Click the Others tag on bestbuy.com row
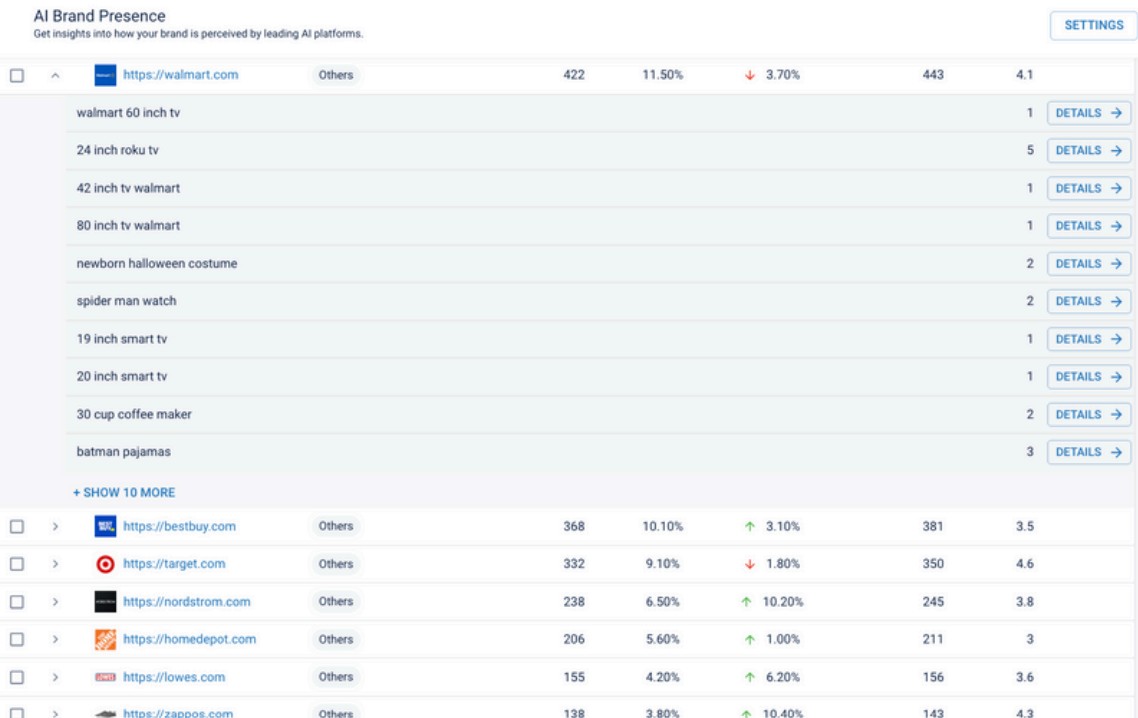 pyautogui.click(x=335, y=526)
